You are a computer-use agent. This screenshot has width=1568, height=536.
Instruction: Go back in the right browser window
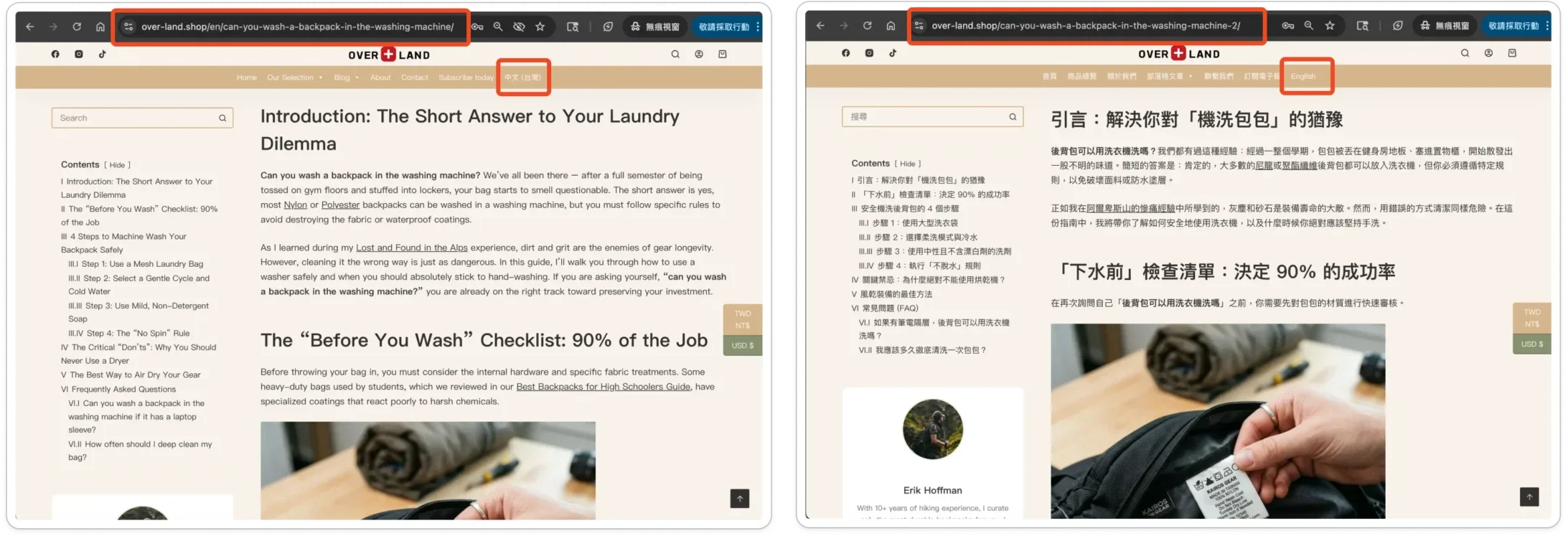point(820,25)
